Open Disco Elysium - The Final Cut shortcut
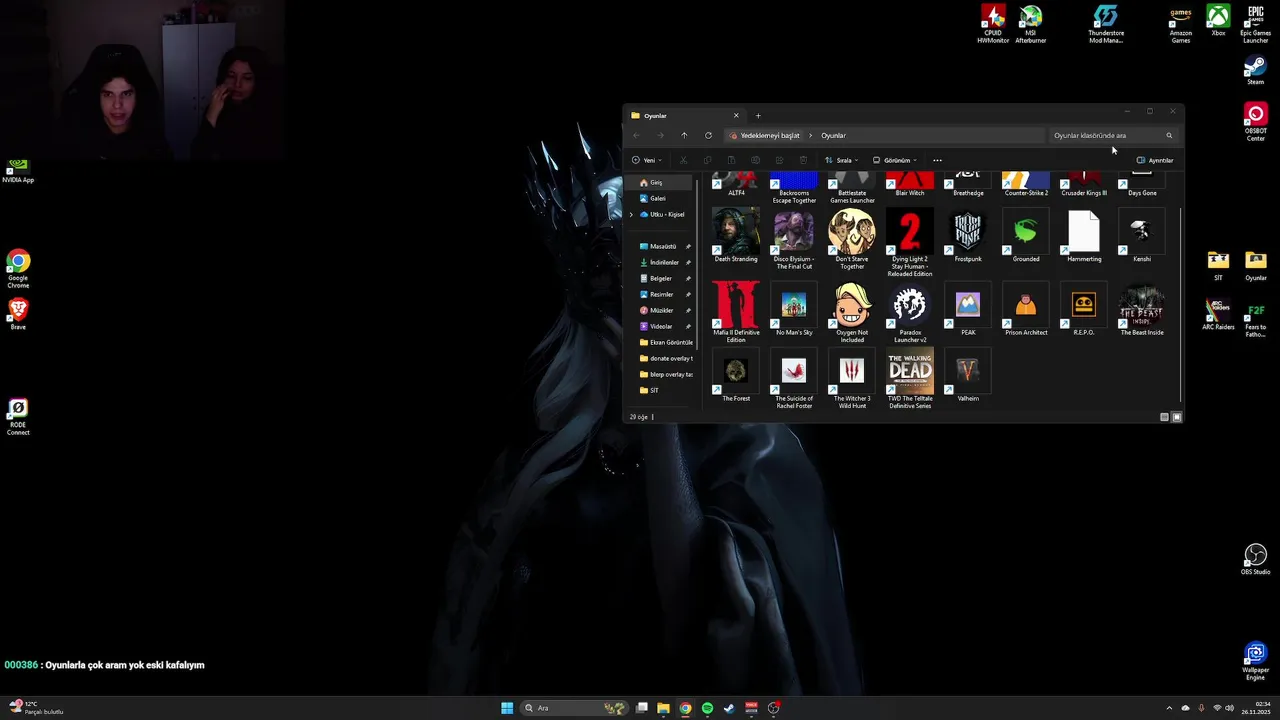The image size is (1280, 720). tap(794, 240)
